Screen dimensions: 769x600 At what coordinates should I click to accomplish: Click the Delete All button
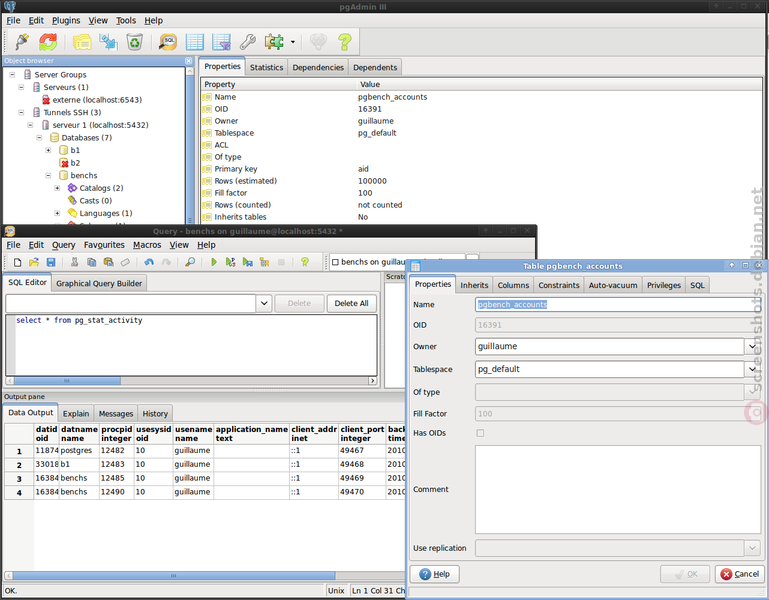pos(351,303)
